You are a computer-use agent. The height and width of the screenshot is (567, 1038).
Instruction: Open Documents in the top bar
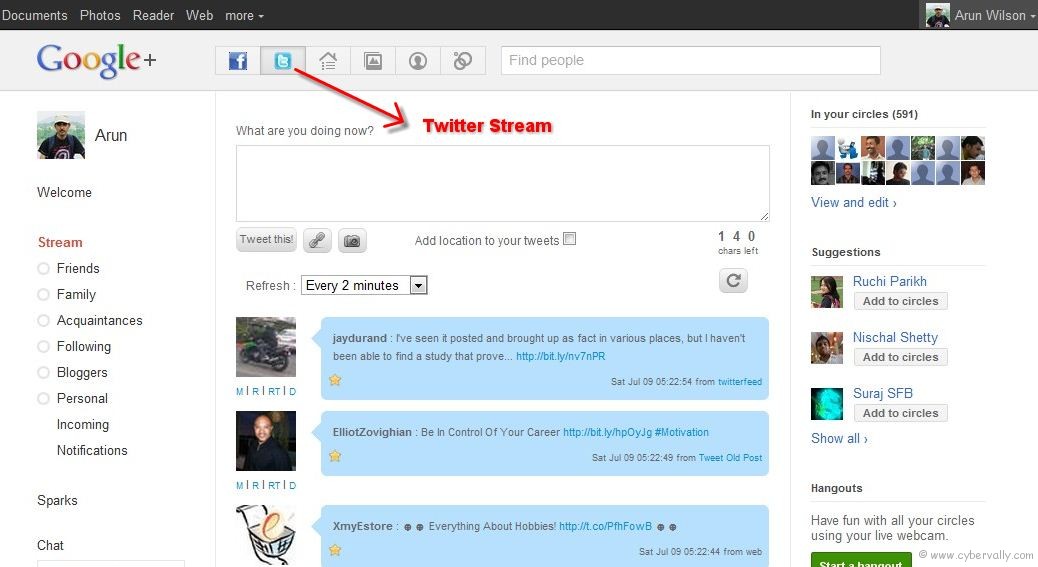click(34, 15)
